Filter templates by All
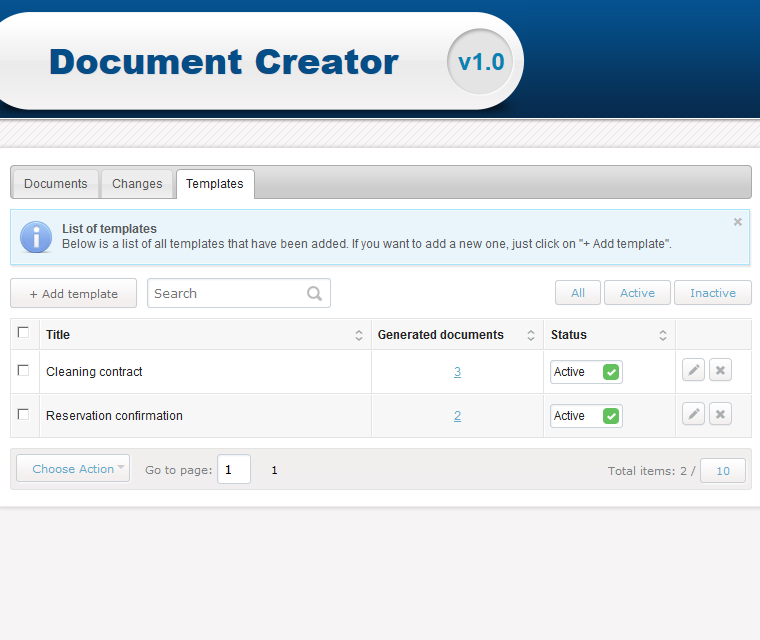This screenshot has height=640, width=760. (578, 293)
